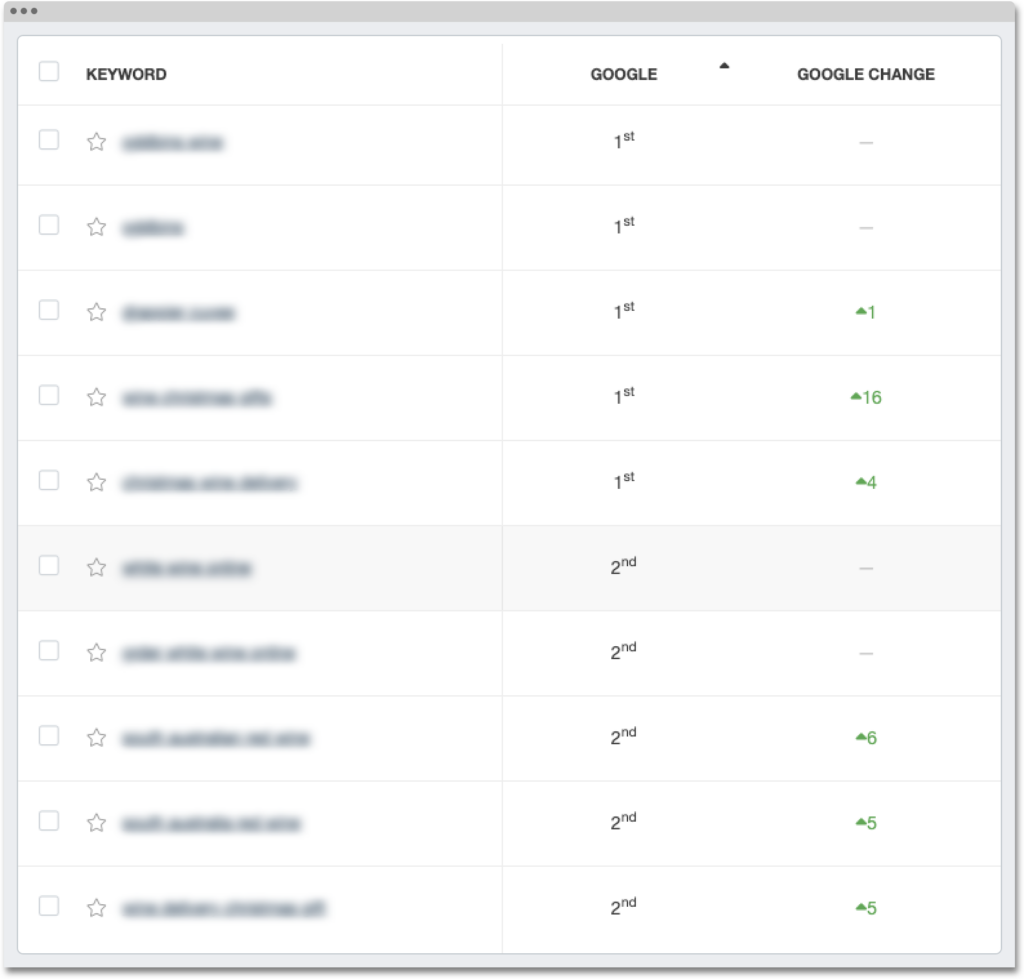Open the keyword link in the first row
The width and height of the screenshot is (1024, 979).
[172, 143]
